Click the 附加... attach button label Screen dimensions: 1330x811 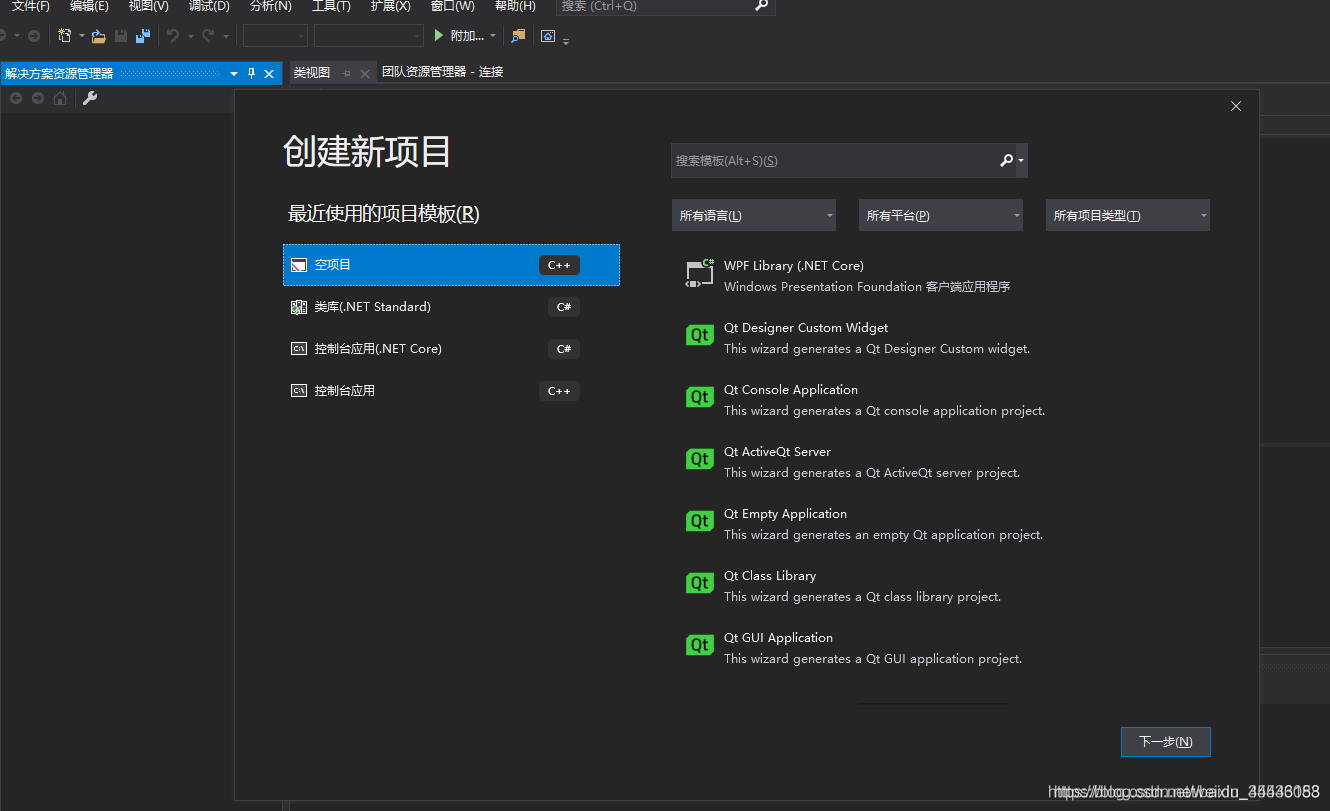(x=467, y=36)
